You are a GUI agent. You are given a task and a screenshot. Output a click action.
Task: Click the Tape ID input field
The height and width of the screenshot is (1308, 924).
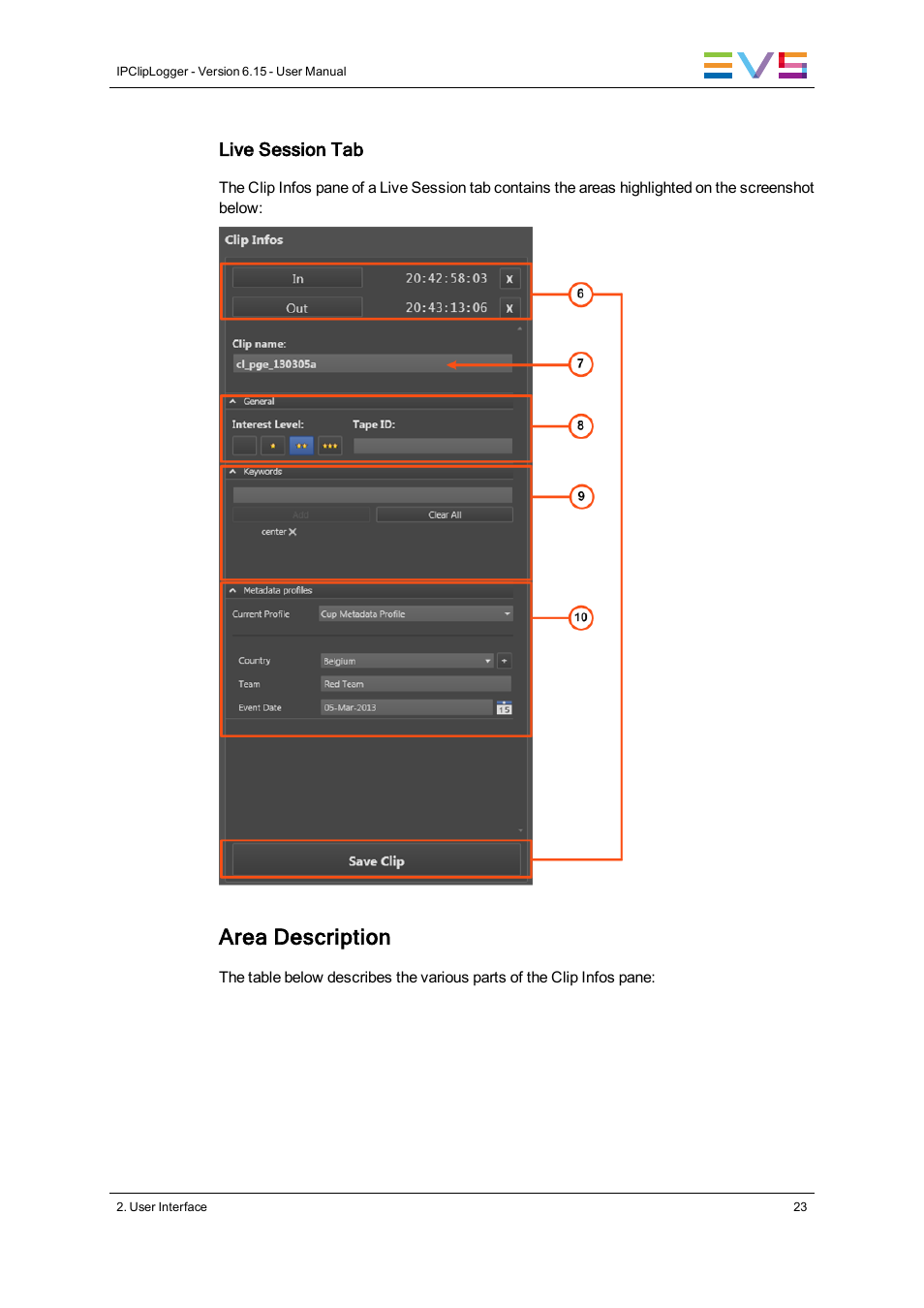click(x=433, y=446)
